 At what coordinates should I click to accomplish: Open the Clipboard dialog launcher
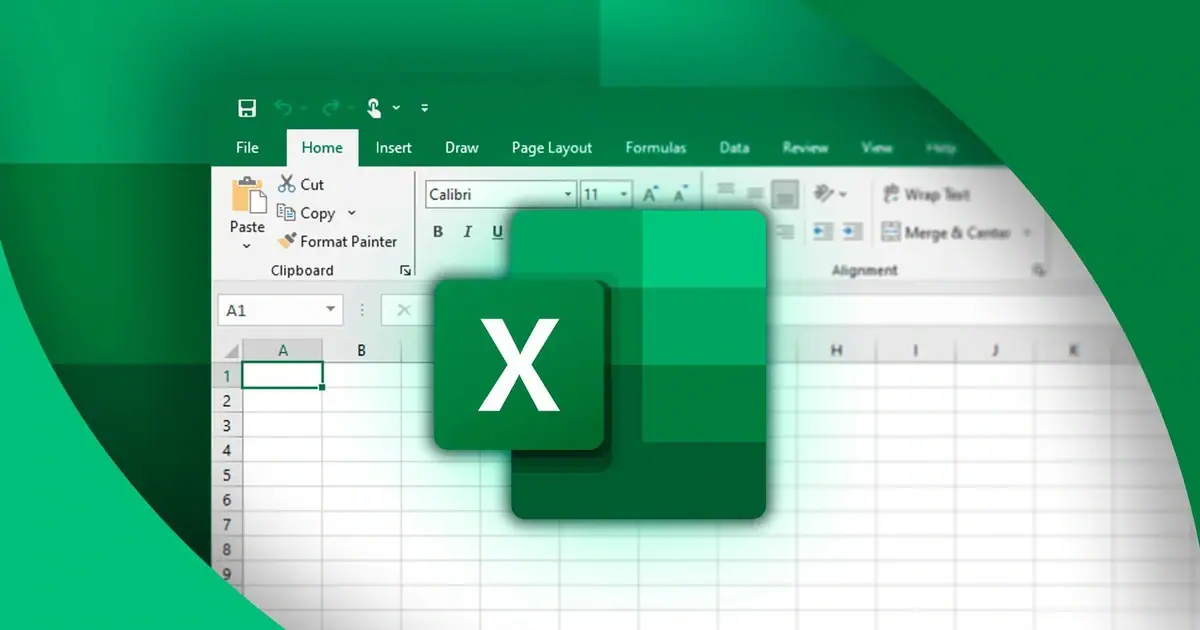(x=406, y=269)
